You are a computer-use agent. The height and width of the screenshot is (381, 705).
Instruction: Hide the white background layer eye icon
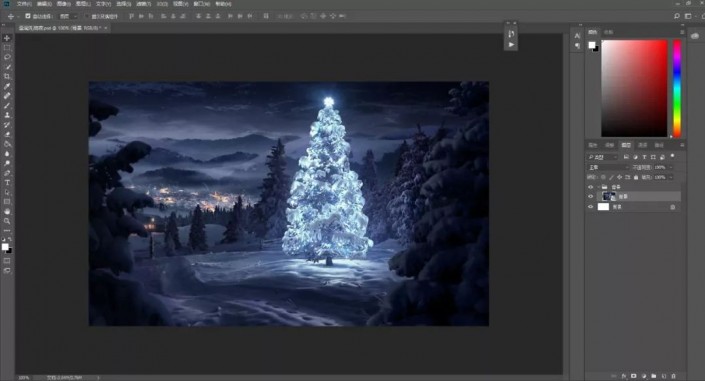(x=590, y=207)
